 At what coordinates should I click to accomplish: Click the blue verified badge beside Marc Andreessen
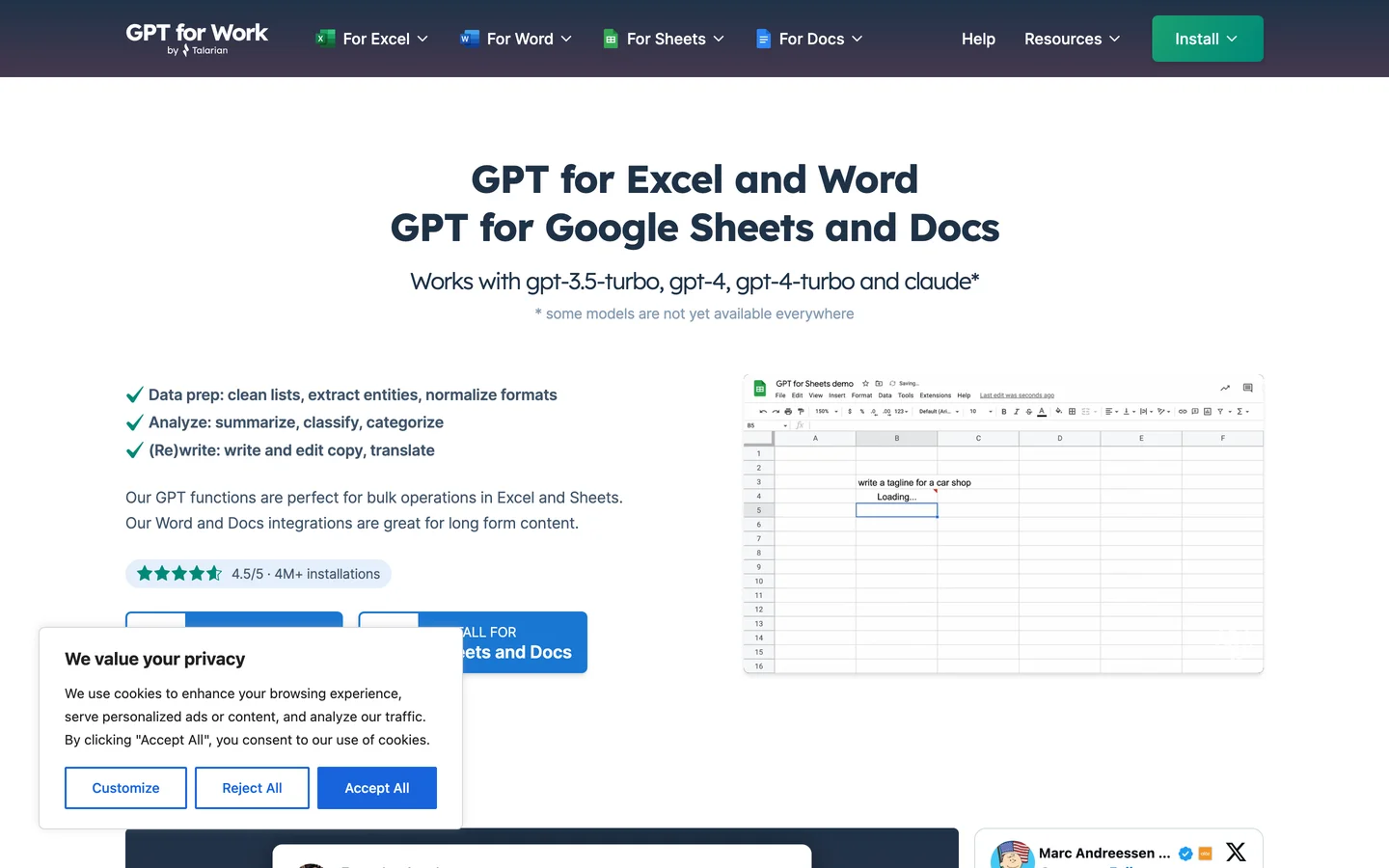tap(1185, 854)
